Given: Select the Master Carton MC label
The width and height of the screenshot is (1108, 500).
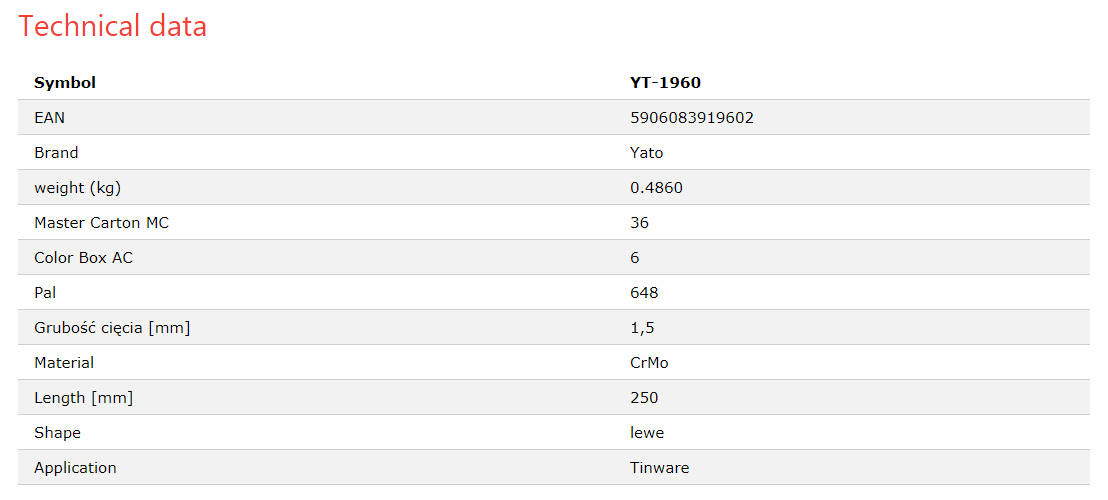Looking at the screenshot, I should pyautogui.click(x=102, y=222).
